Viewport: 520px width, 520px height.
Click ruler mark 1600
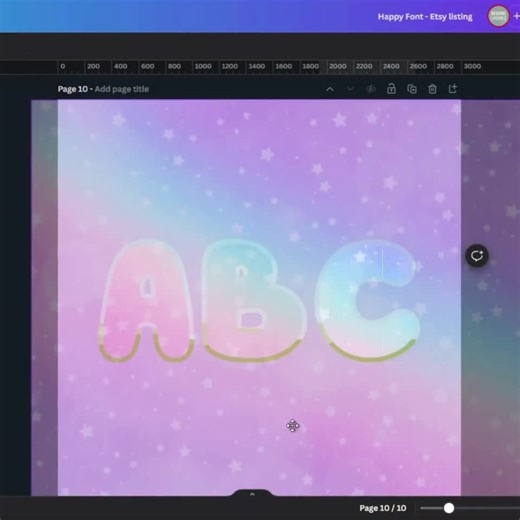tap(284, 66)
